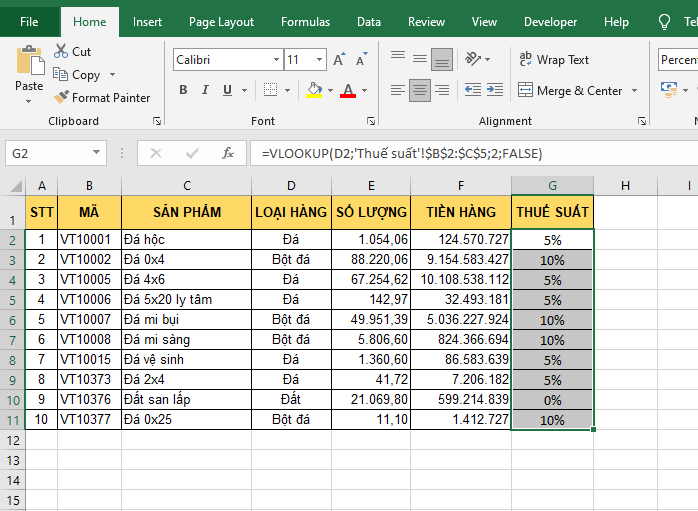Increase font size with the larger A icon
Viewport: 698px width, 511px height.
340,60
